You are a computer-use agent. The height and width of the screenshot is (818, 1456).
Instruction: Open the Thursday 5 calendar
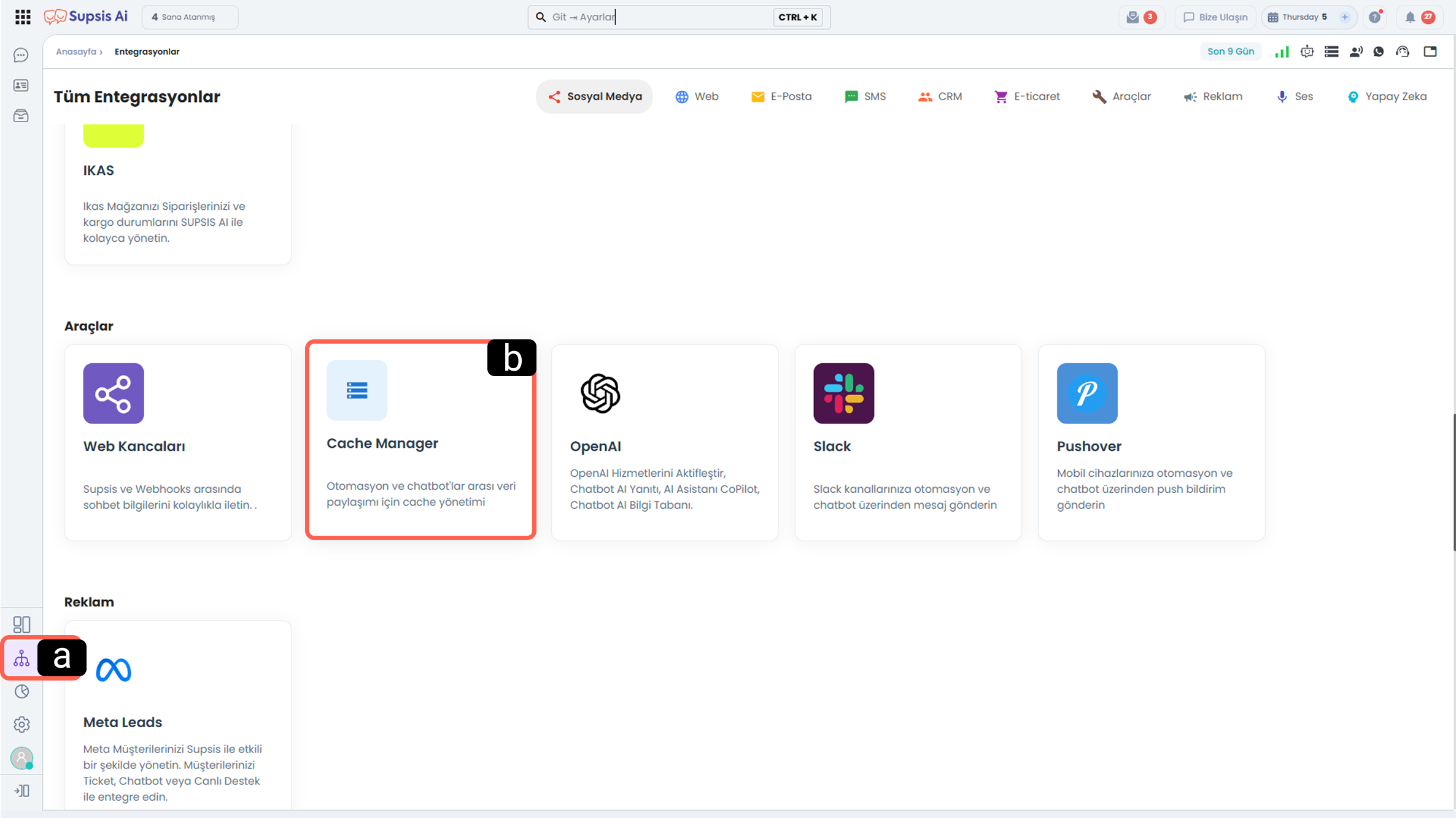point(1298,17)
